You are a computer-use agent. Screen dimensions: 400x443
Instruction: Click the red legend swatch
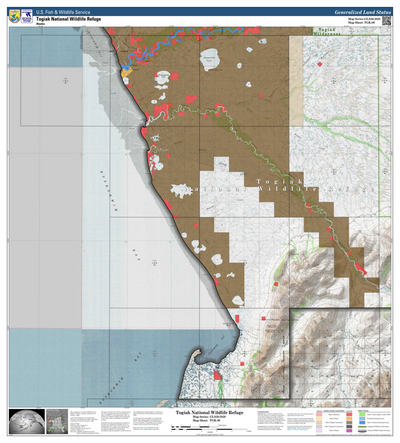click(349, 415)
